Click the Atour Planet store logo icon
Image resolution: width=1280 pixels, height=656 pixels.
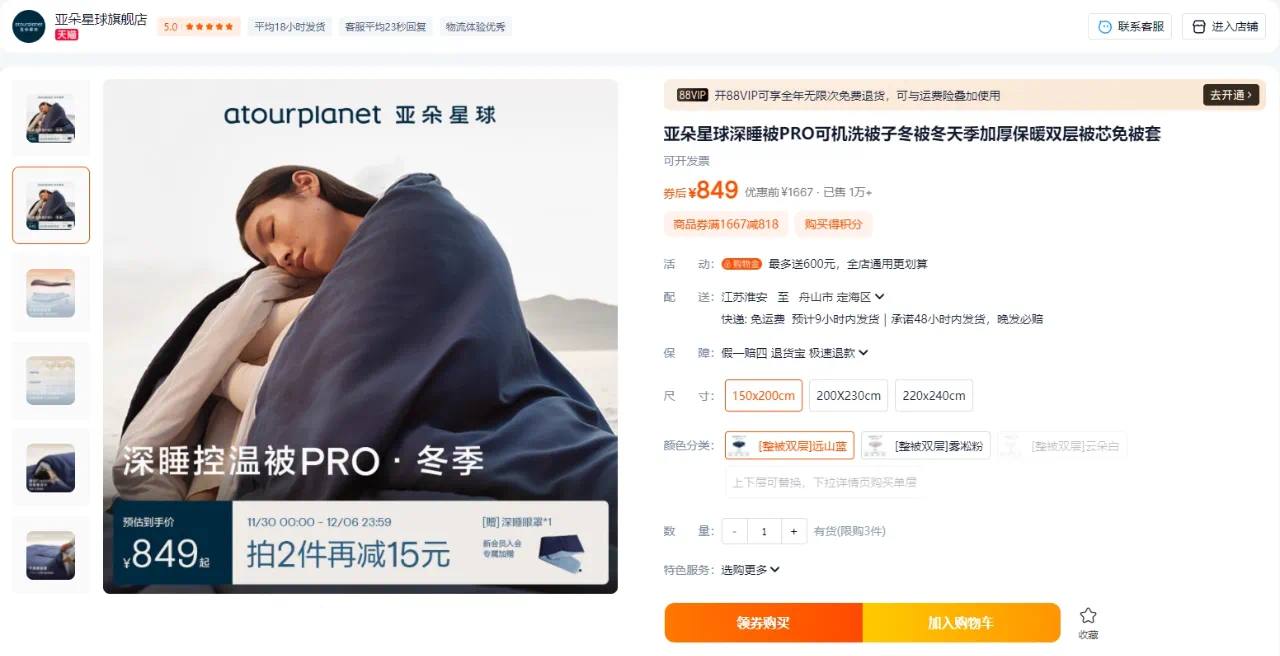click(x=28, y=26)
